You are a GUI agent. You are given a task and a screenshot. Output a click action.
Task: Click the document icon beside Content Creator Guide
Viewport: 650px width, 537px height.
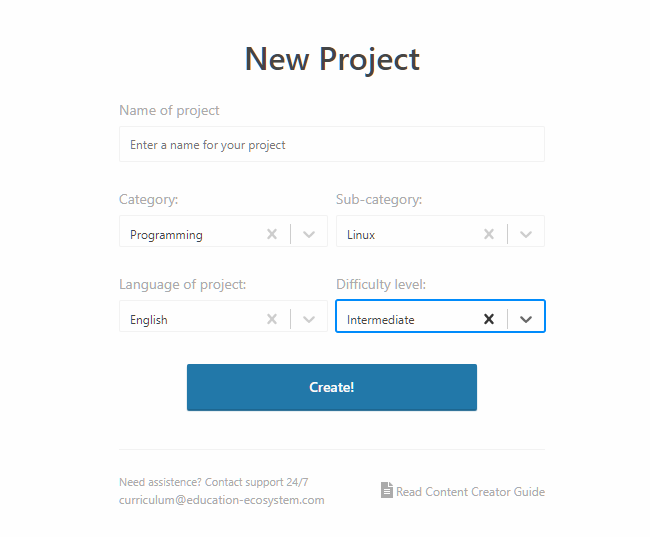point(387,490)
